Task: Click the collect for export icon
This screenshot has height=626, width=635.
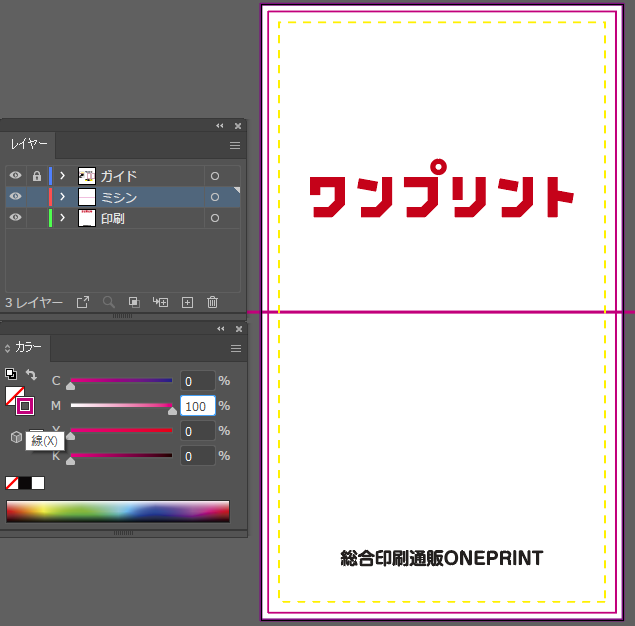Action: click(83, 302)
